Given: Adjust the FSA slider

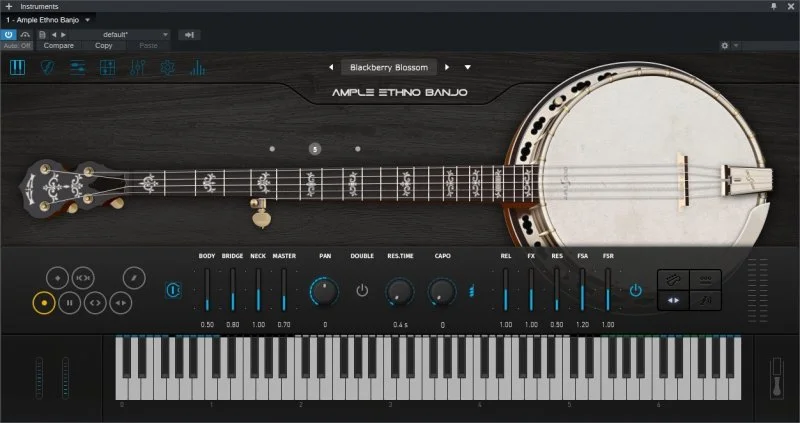Looking at the screenshot, I should [582, 290].
